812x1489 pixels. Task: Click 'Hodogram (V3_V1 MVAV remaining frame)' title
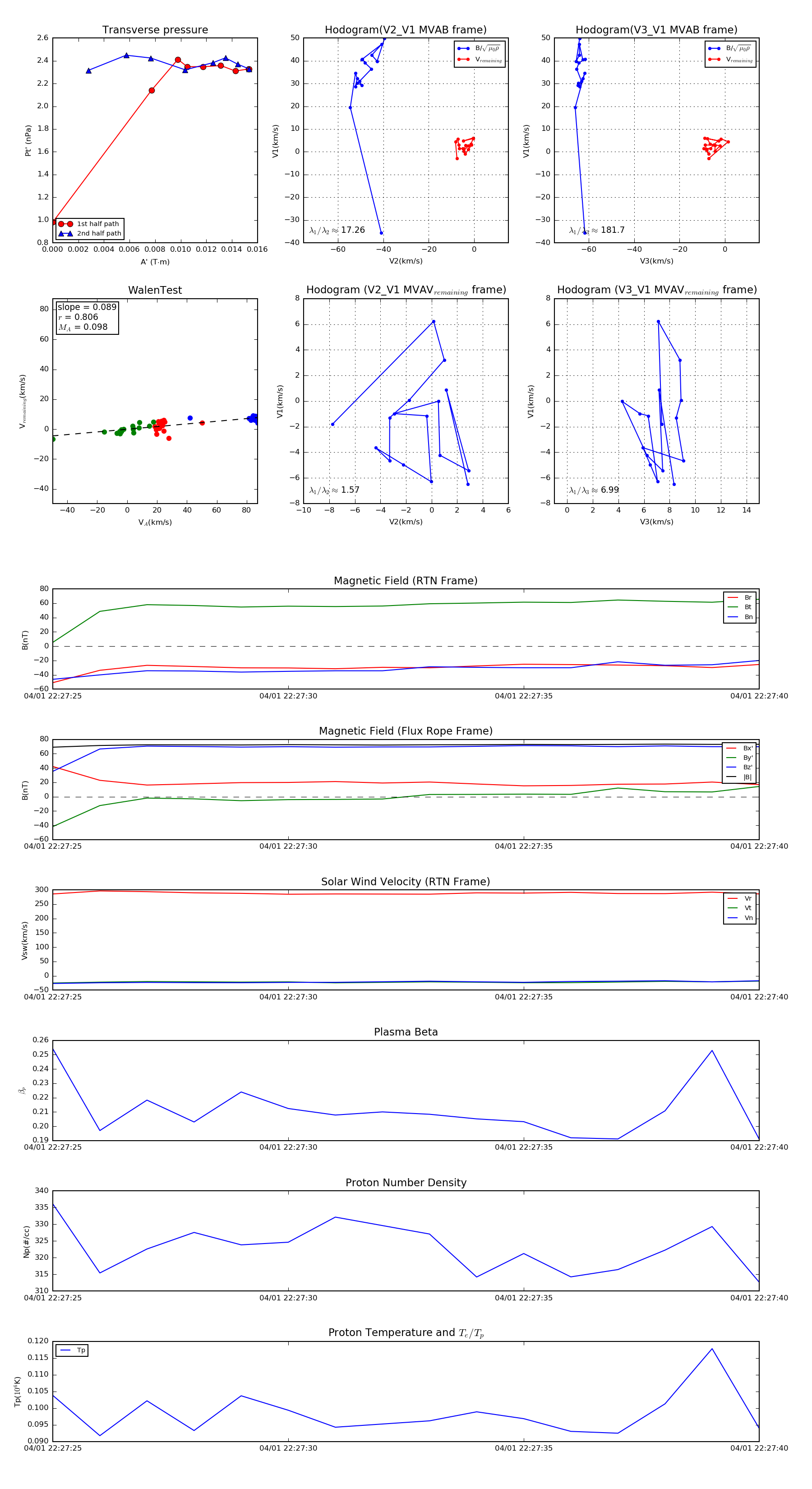[x=656, y=290]
